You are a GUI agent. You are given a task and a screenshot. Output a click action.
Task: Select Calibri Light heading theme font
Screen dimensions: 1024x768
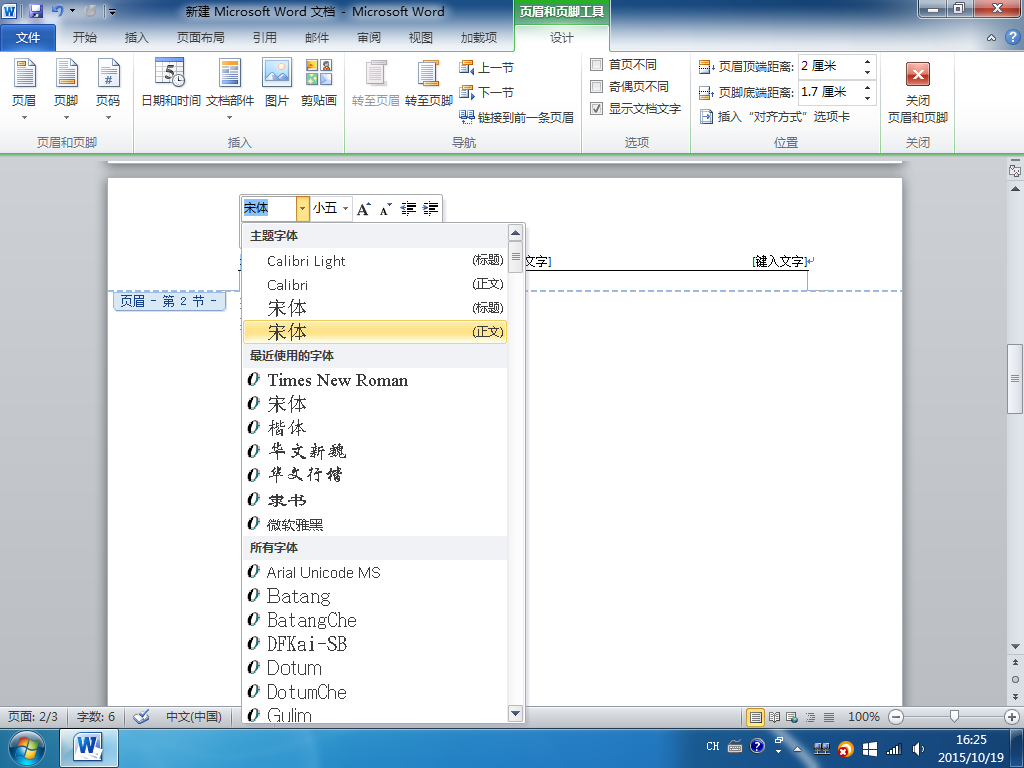pyautogui.click(x=375, y=261)
